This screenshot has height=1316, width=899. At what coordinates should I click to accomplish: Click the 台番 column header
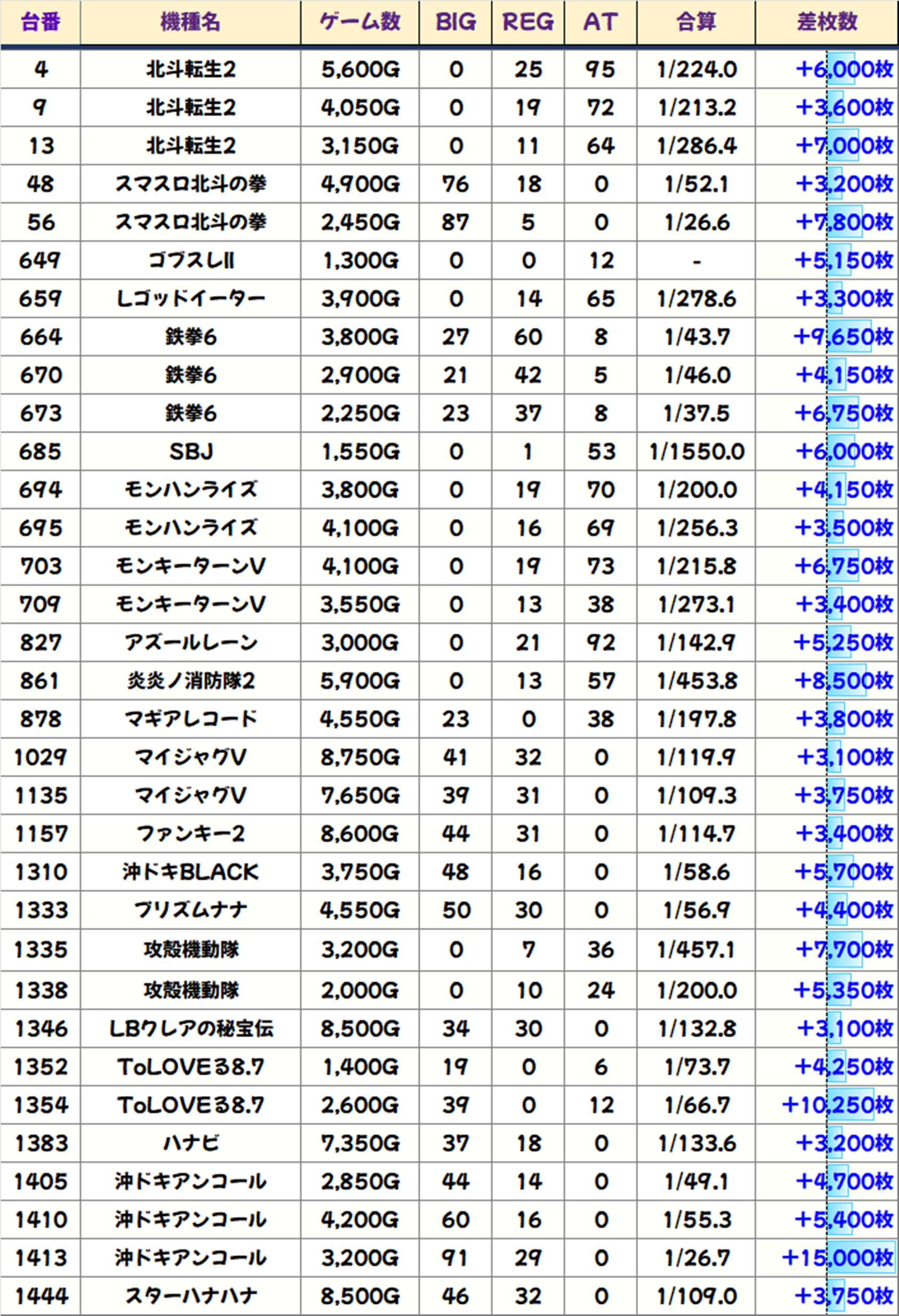pyautogui.click(x=40, y=22)
